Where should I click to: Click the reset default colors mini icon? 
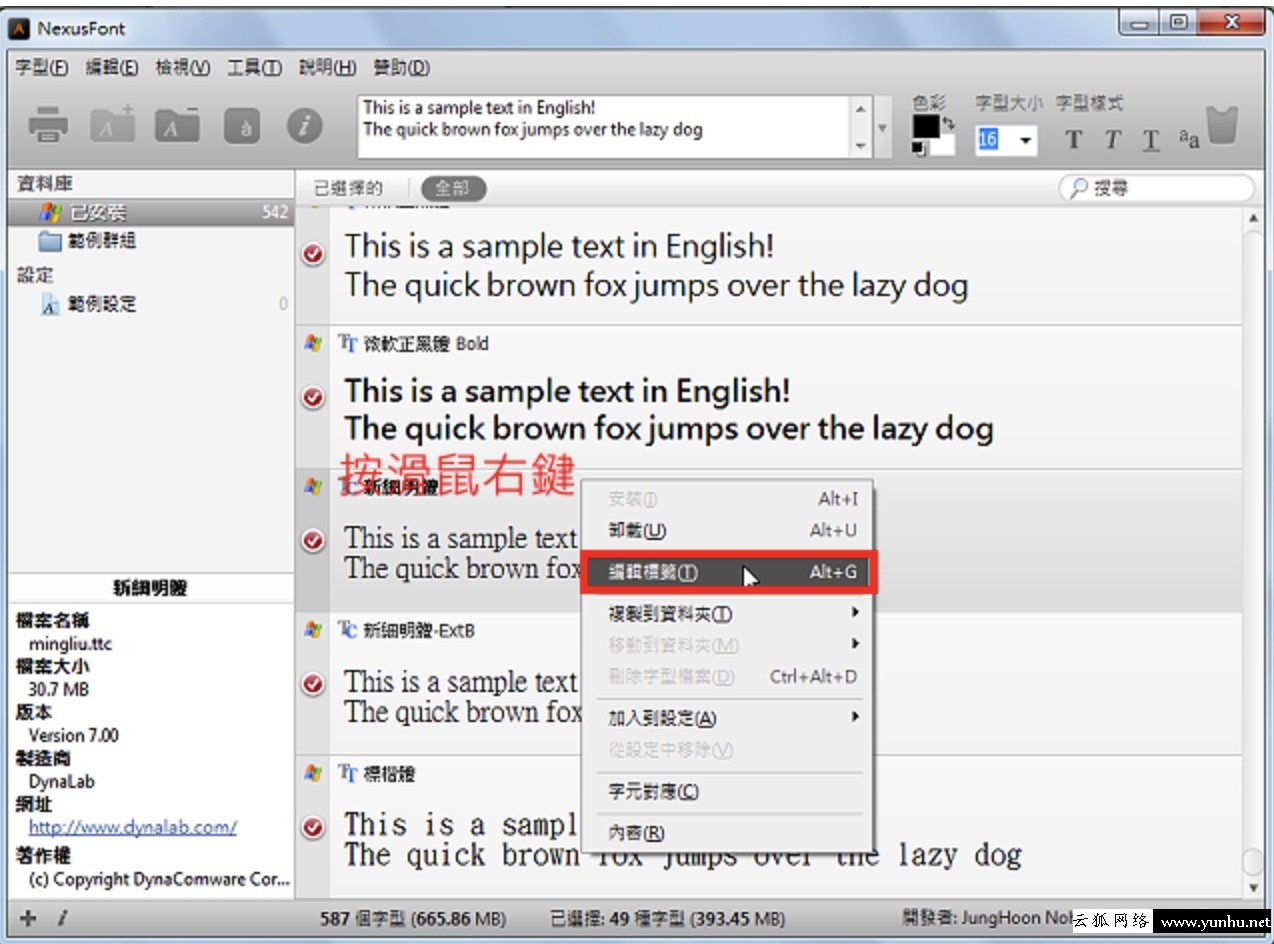pos(919,149)
